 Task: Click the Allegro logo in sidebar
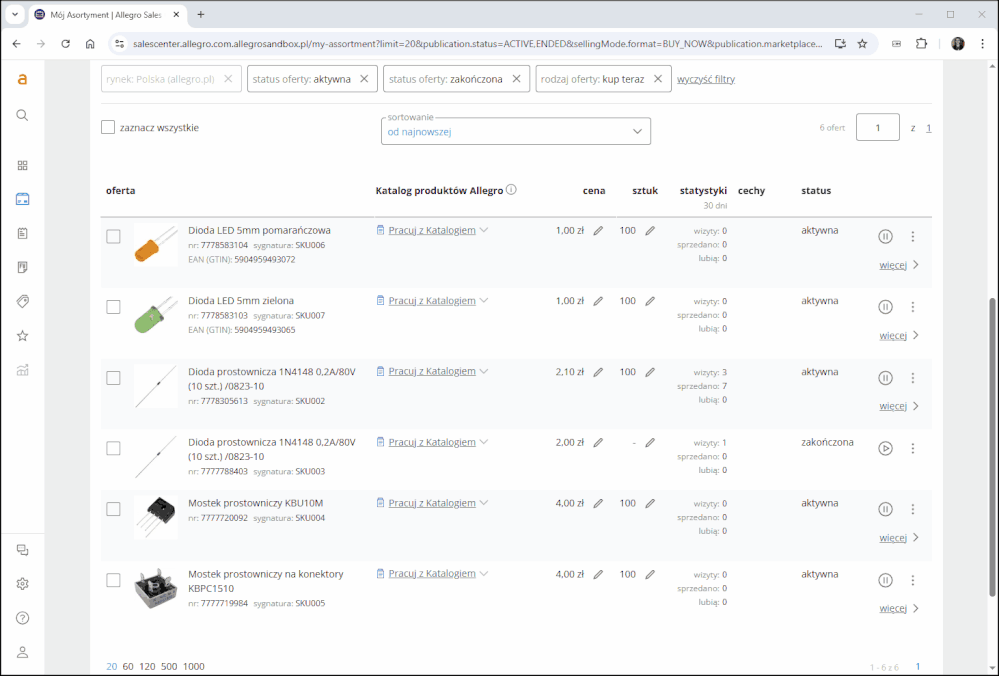pos(22,79)
